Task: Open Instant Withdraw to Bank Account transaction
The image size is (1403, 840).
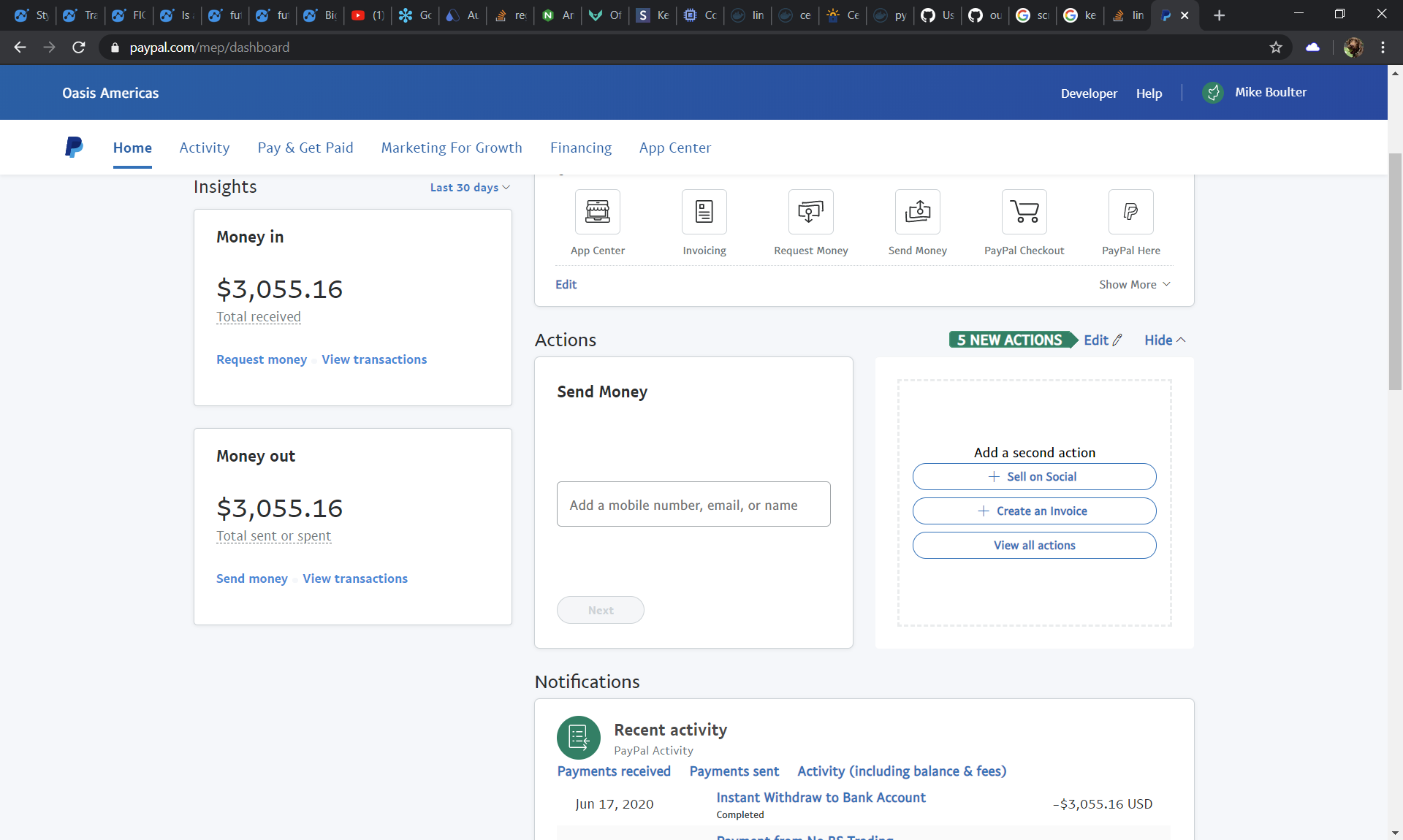Action: click(x=821, y=798)
